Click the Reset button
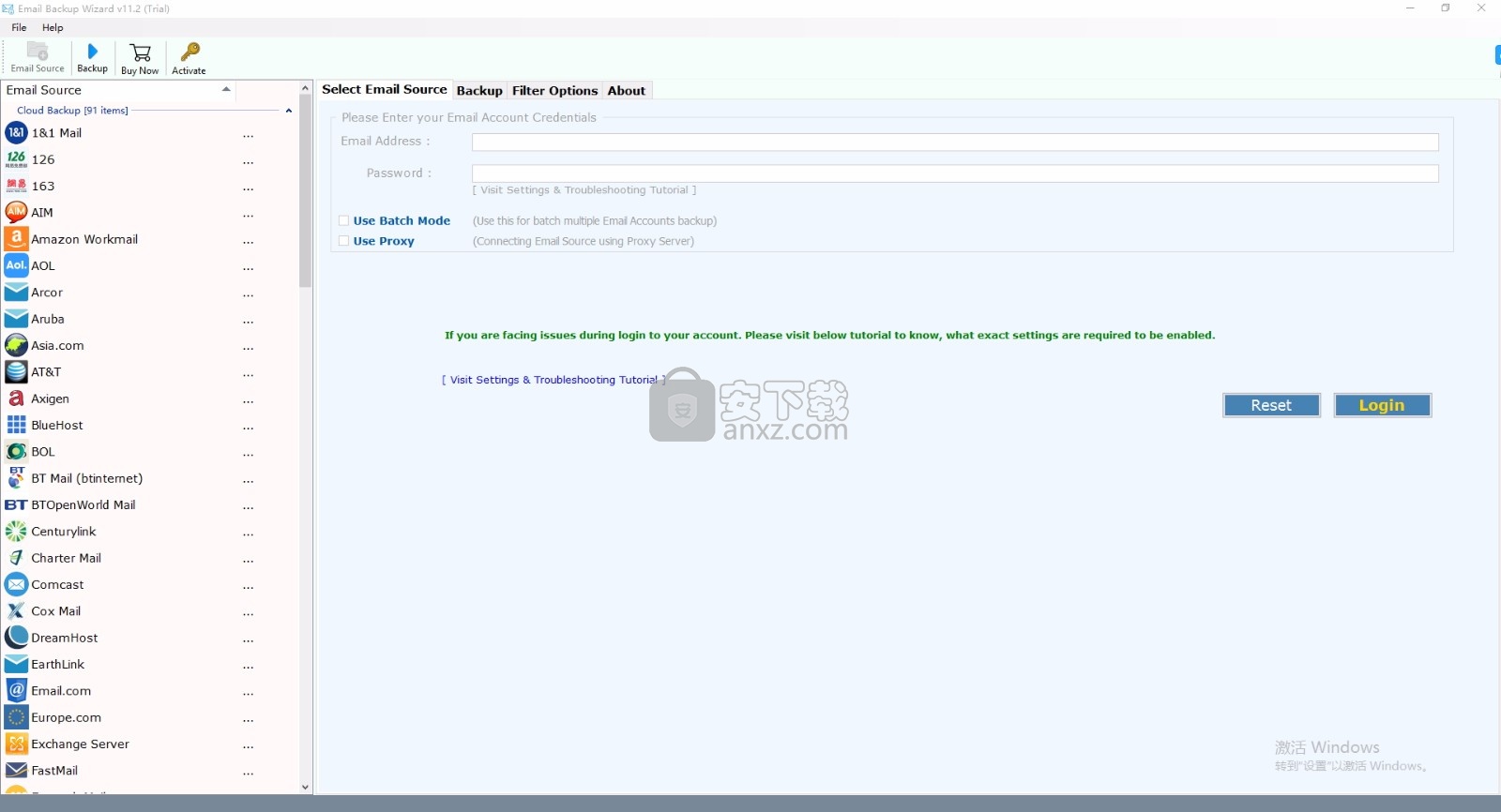 pos(1271,405)
